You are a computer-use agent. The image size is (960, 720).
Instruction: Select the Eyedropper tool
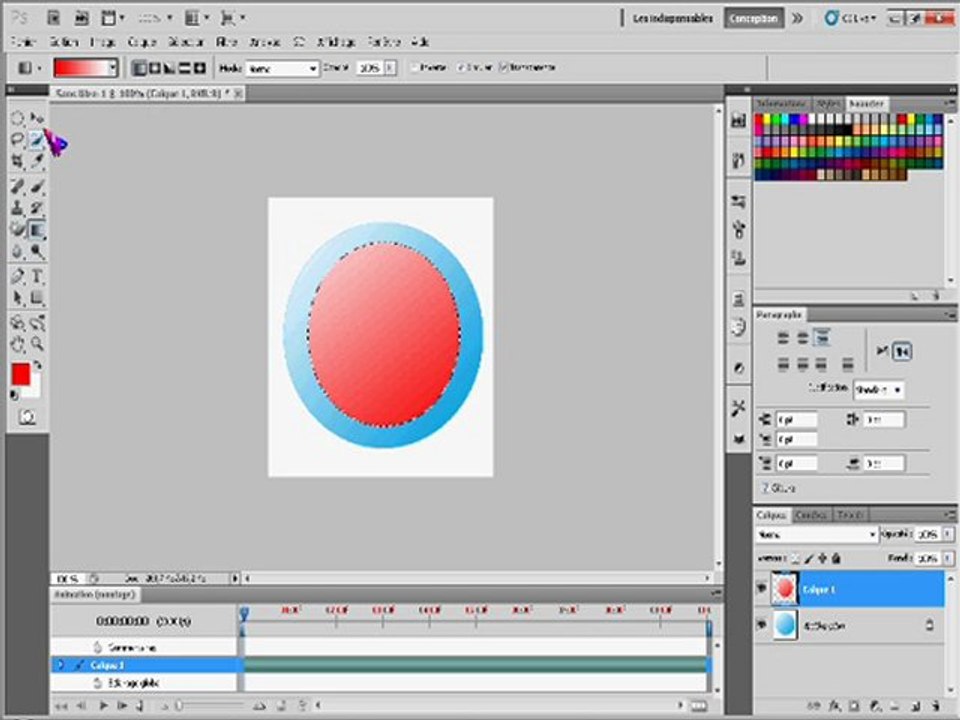click(x=37, y=161)
